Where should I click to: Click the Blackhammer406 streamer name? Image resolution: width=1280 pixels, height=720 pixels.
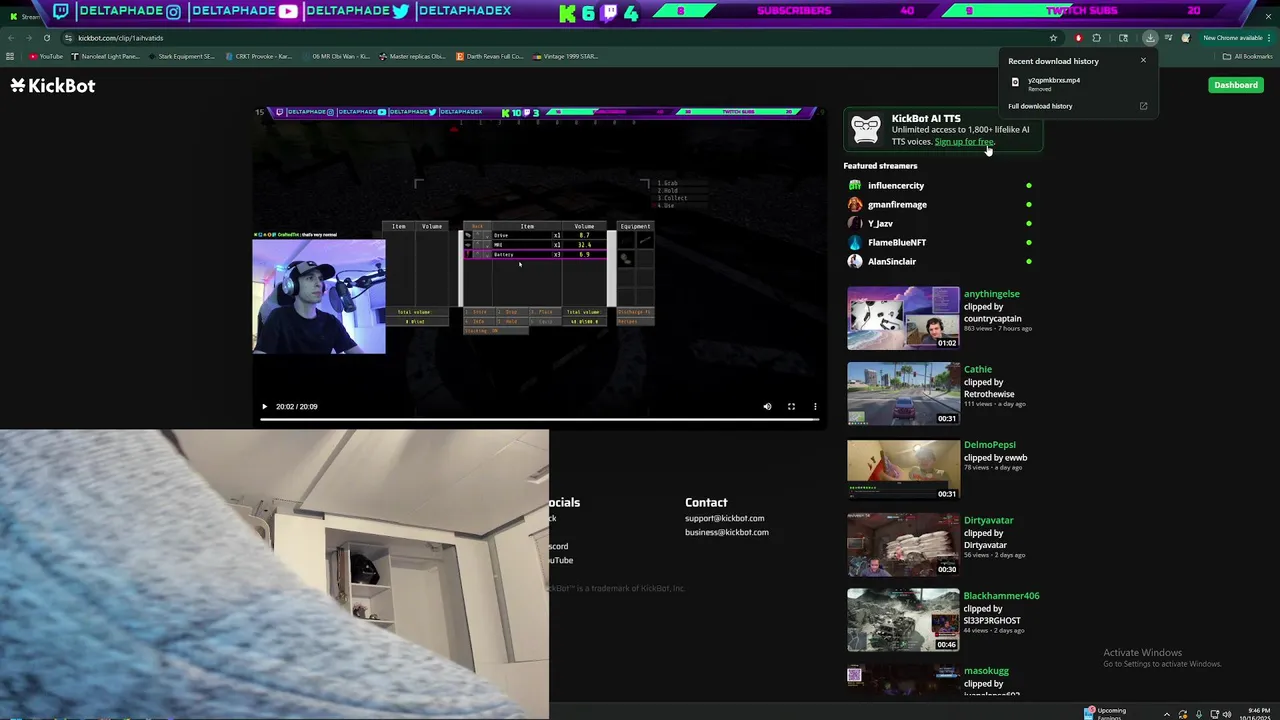[x=1001, y=596]
